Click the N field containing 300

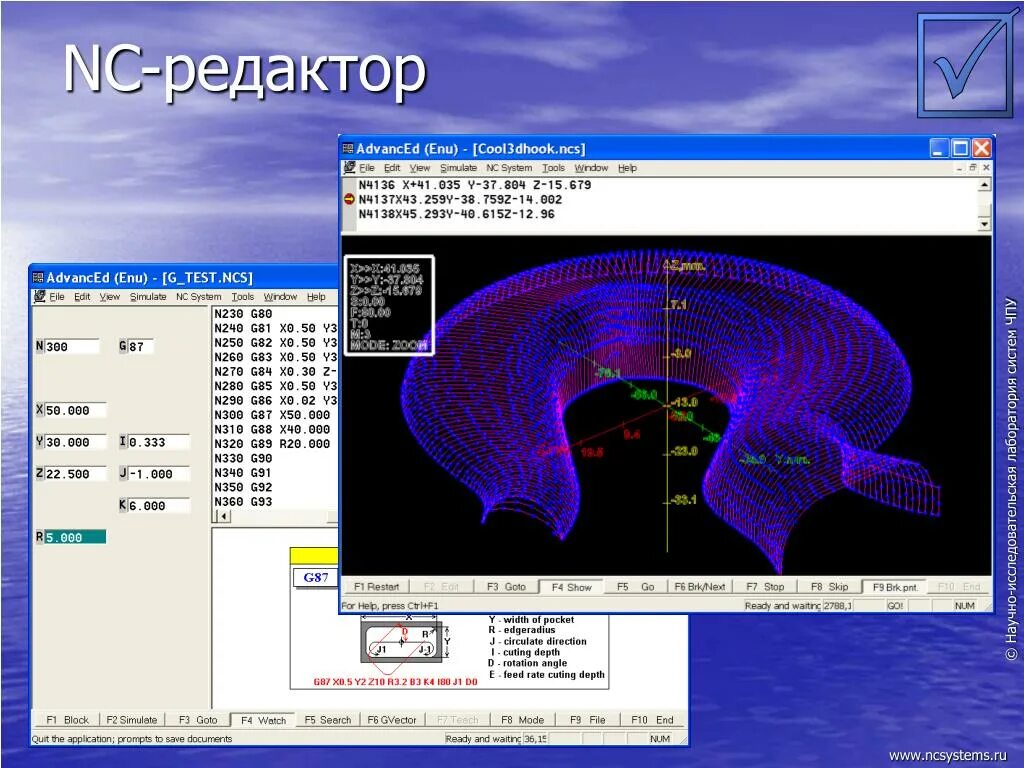(71, 347)
